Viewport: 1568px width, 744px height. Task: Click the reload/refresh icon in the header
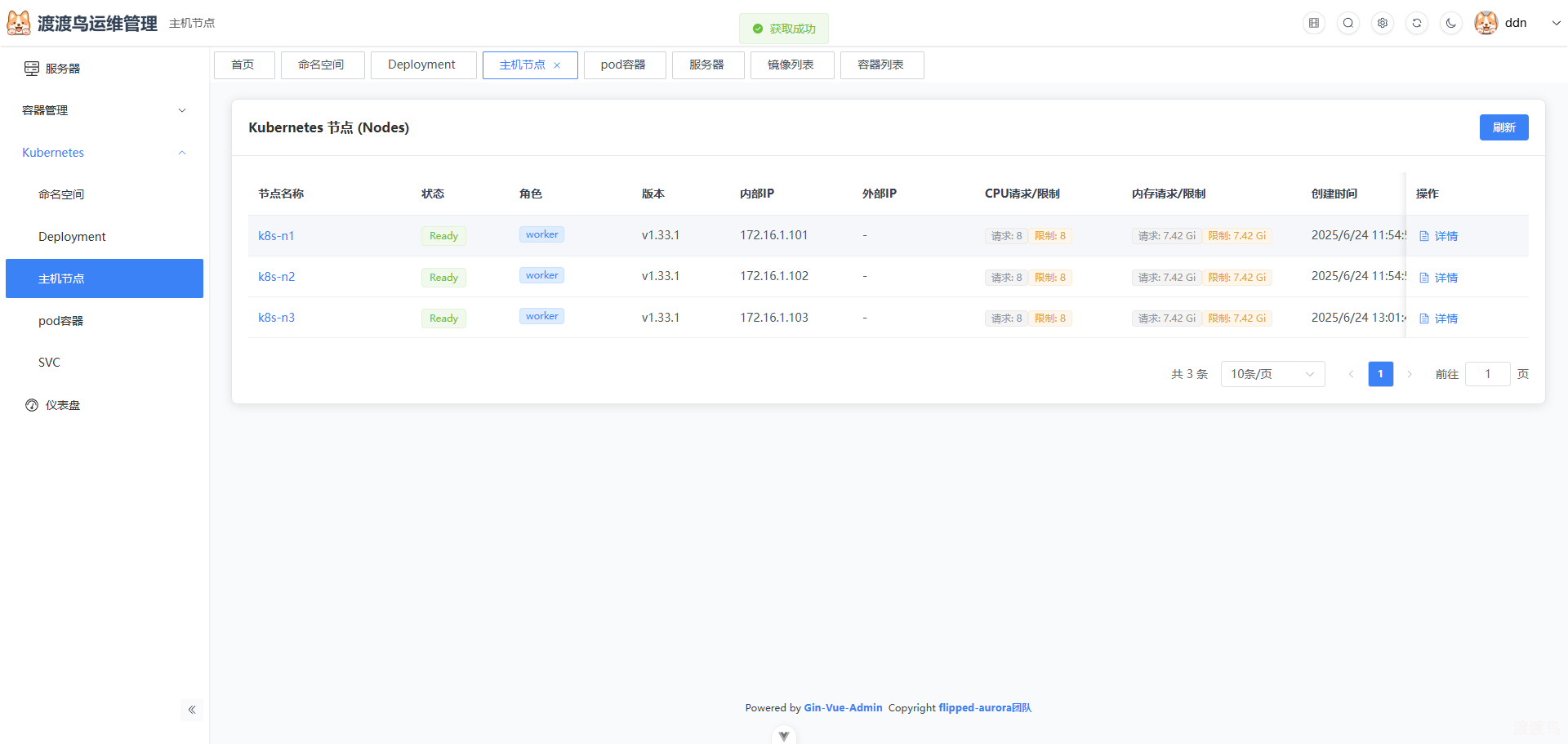[1417, 23]
